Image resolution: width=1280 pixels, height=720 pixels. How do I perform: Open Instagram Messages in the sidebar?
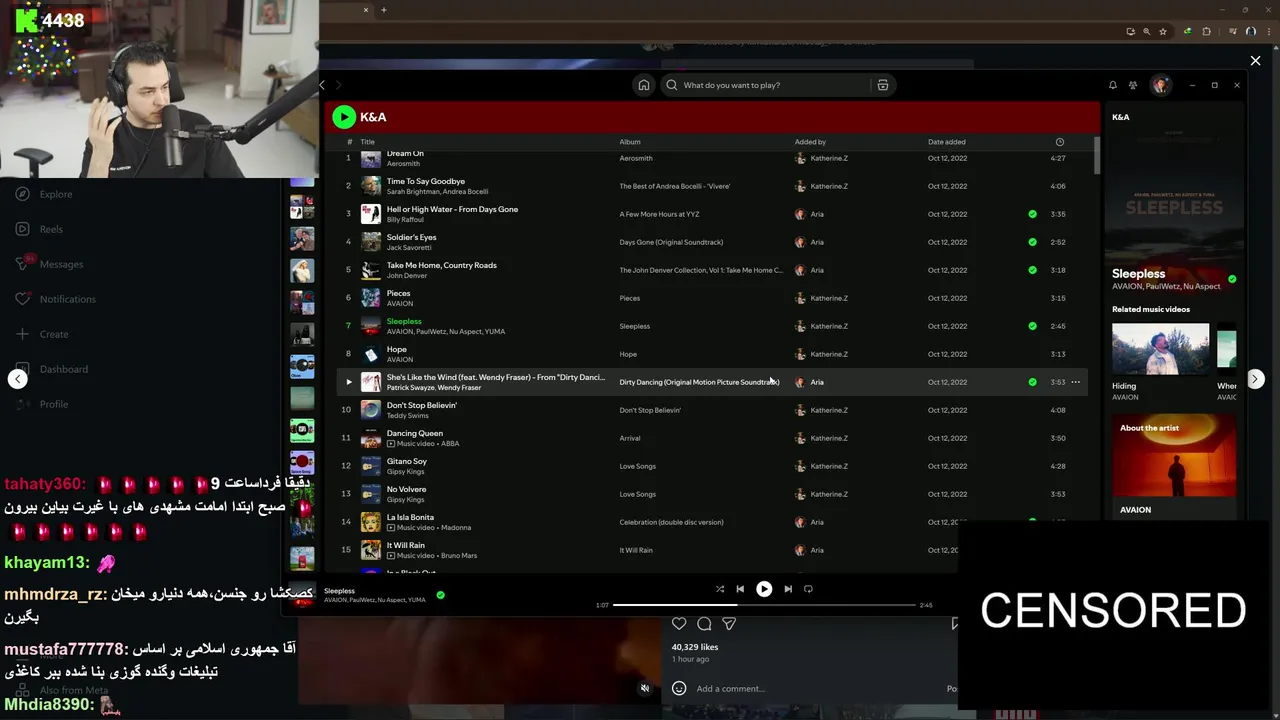[61, 264]
